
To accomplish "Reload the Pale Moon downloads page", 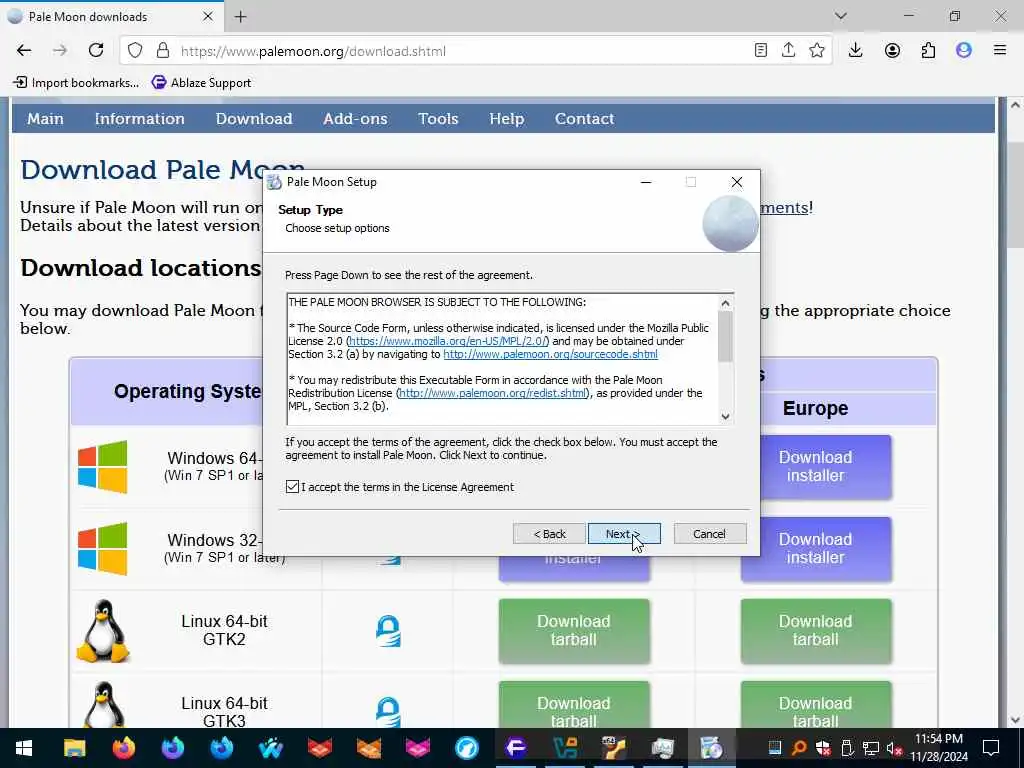I will (96, 50).
